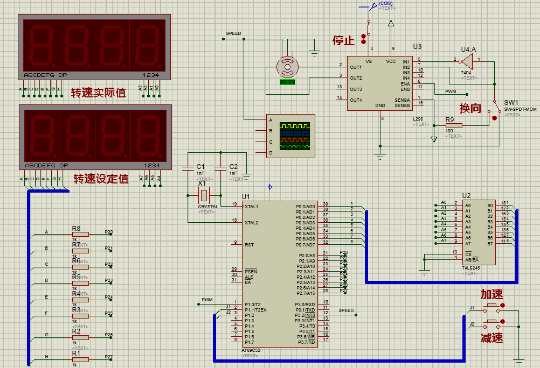Select the U2 74LS245 buffer chip

tap(479, 232)
